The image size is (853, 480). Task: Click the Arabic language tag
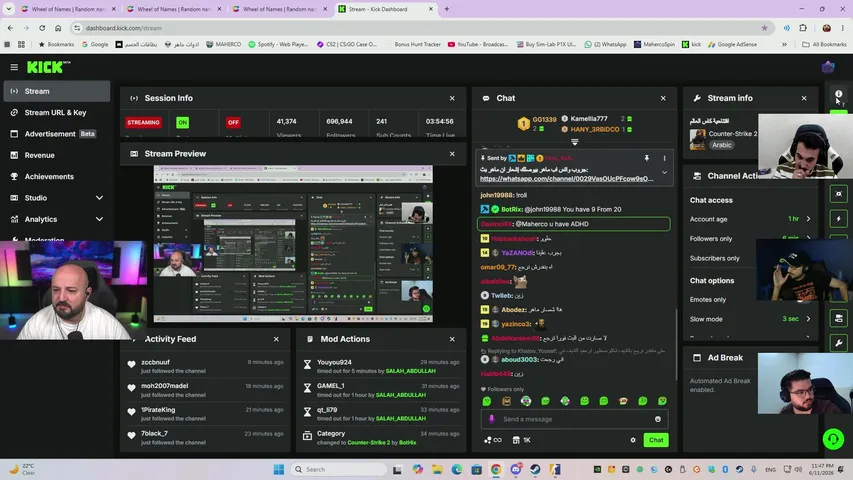point(722,145)
